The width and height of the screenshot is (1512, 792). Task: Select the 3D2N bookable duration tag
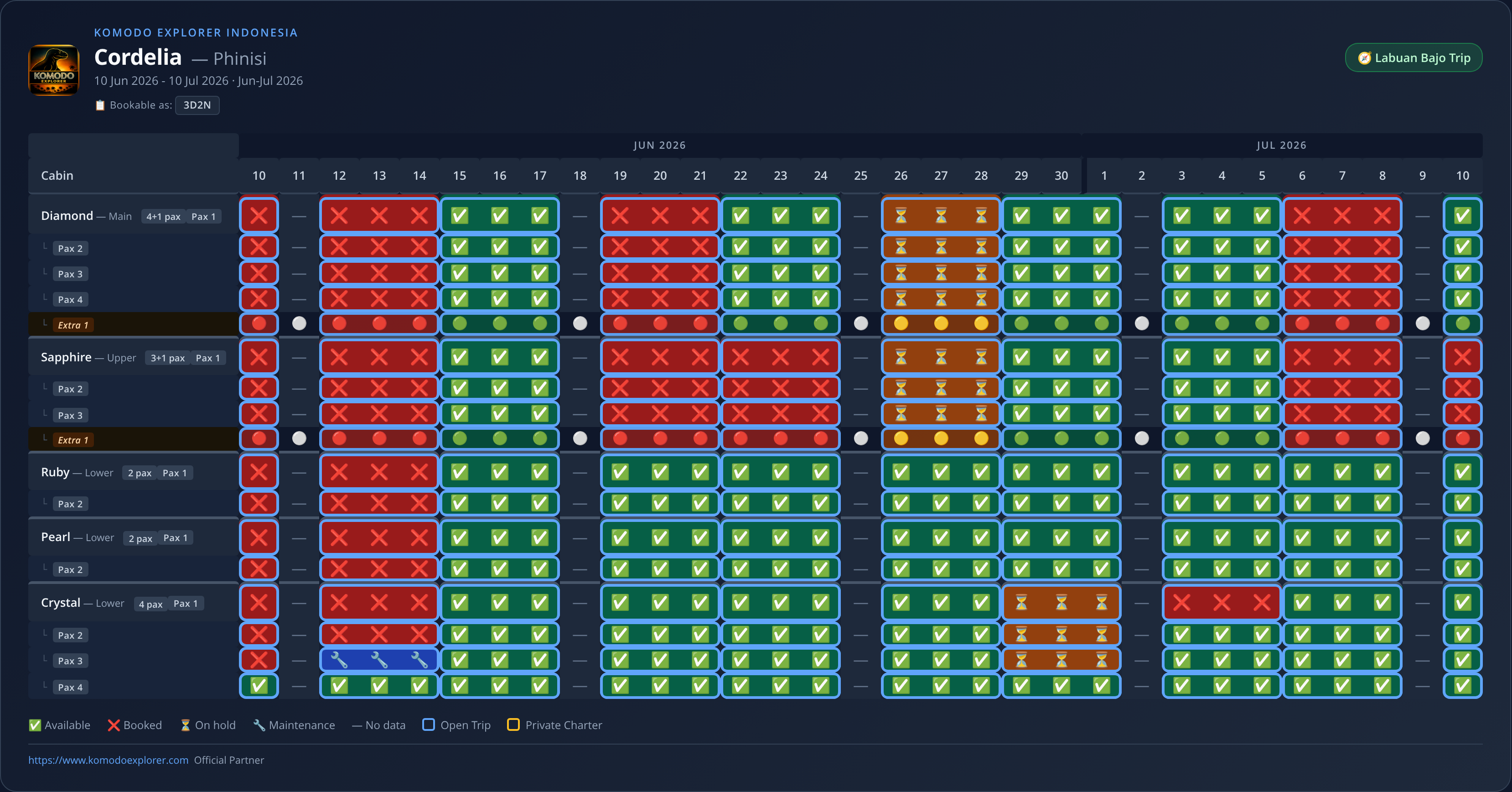click(197, 105)
